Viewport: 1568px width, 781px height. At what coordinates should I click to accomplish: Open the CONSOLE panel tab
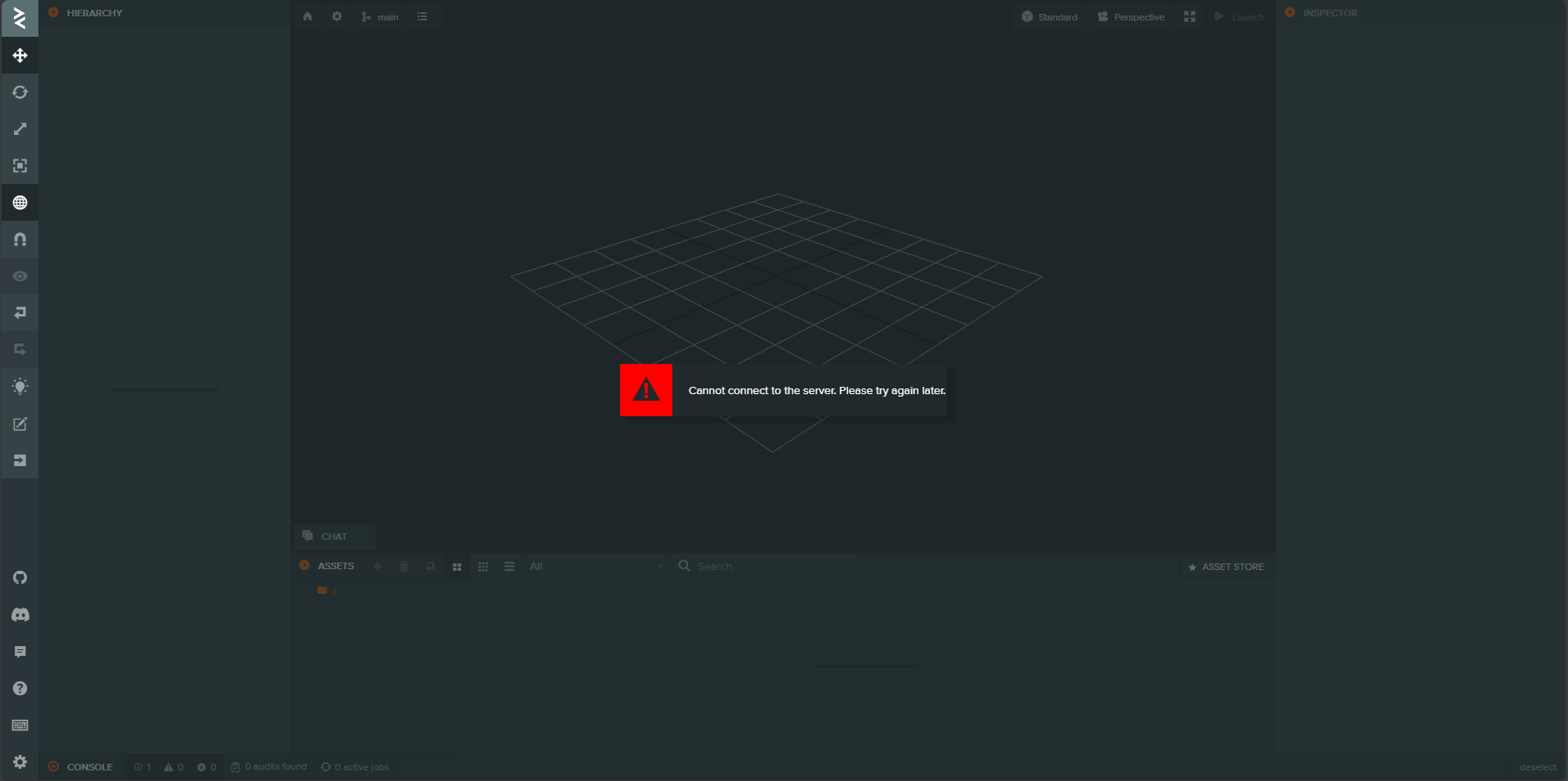point(89,767)
